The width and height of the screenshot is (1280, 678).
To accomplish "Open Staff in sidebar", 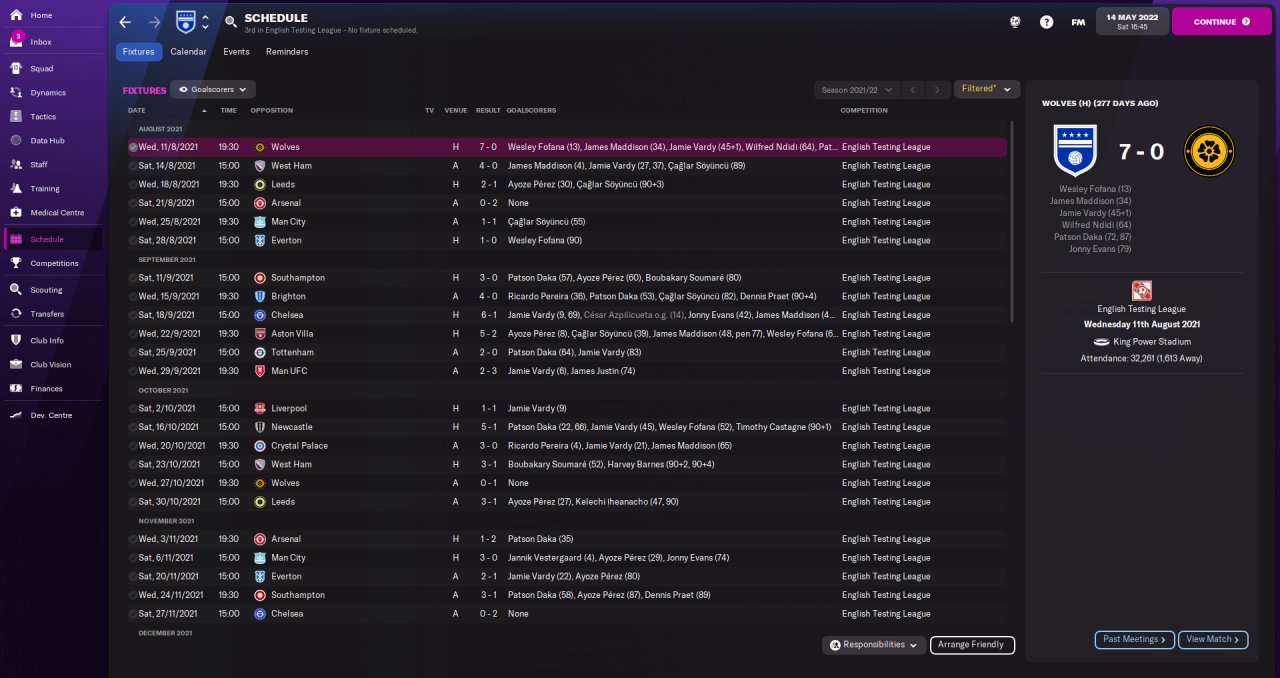I will [x=38, y=165].
